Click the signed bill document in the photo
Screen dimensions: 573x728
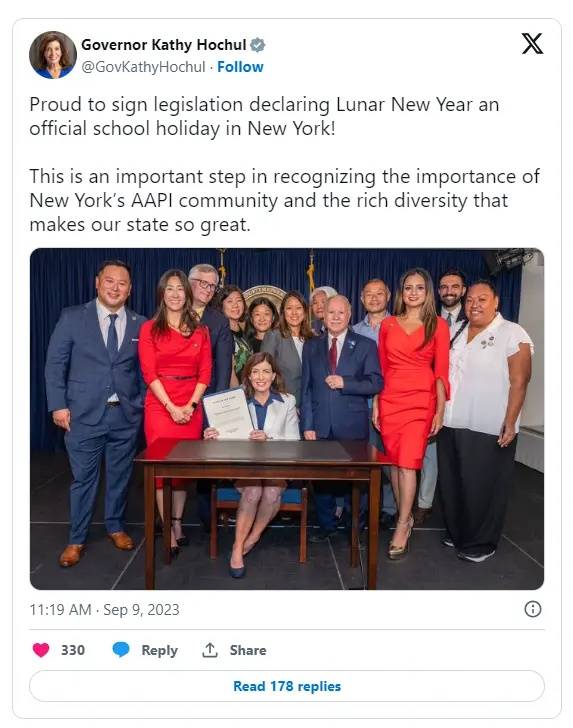point(229,414)
